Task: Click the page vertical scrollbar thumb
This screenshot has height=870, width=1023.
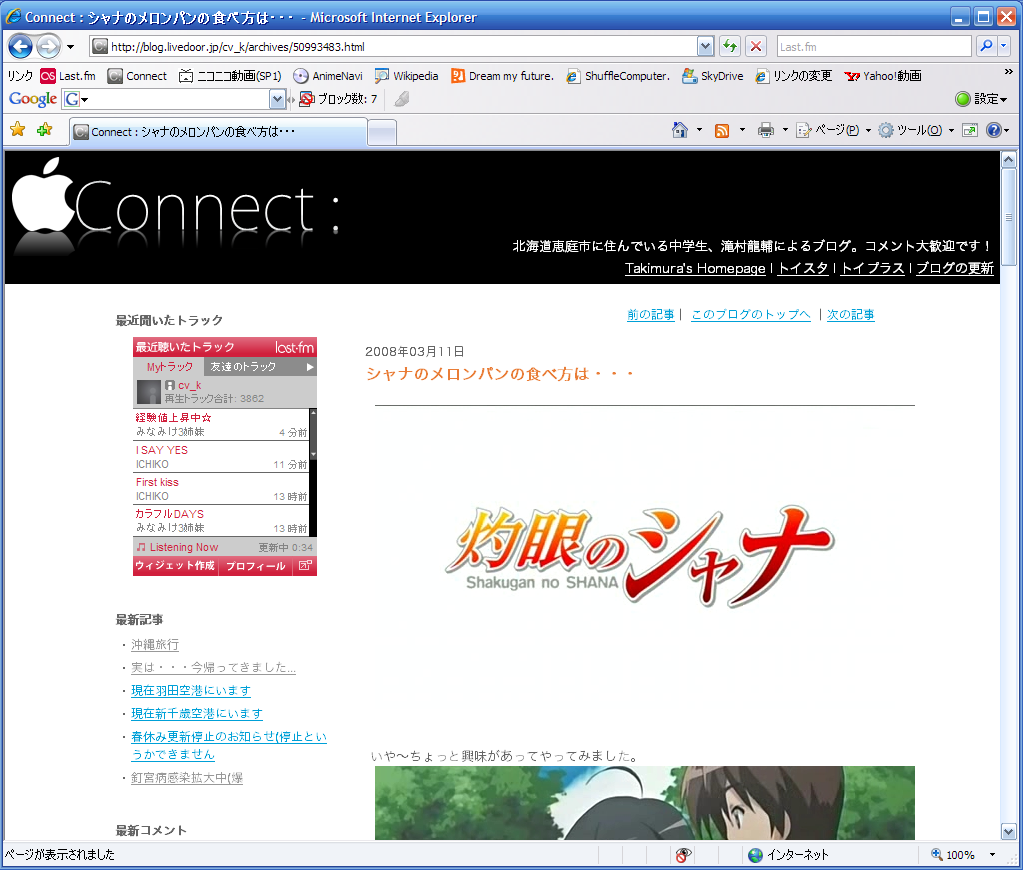Action: [1008, 217]
